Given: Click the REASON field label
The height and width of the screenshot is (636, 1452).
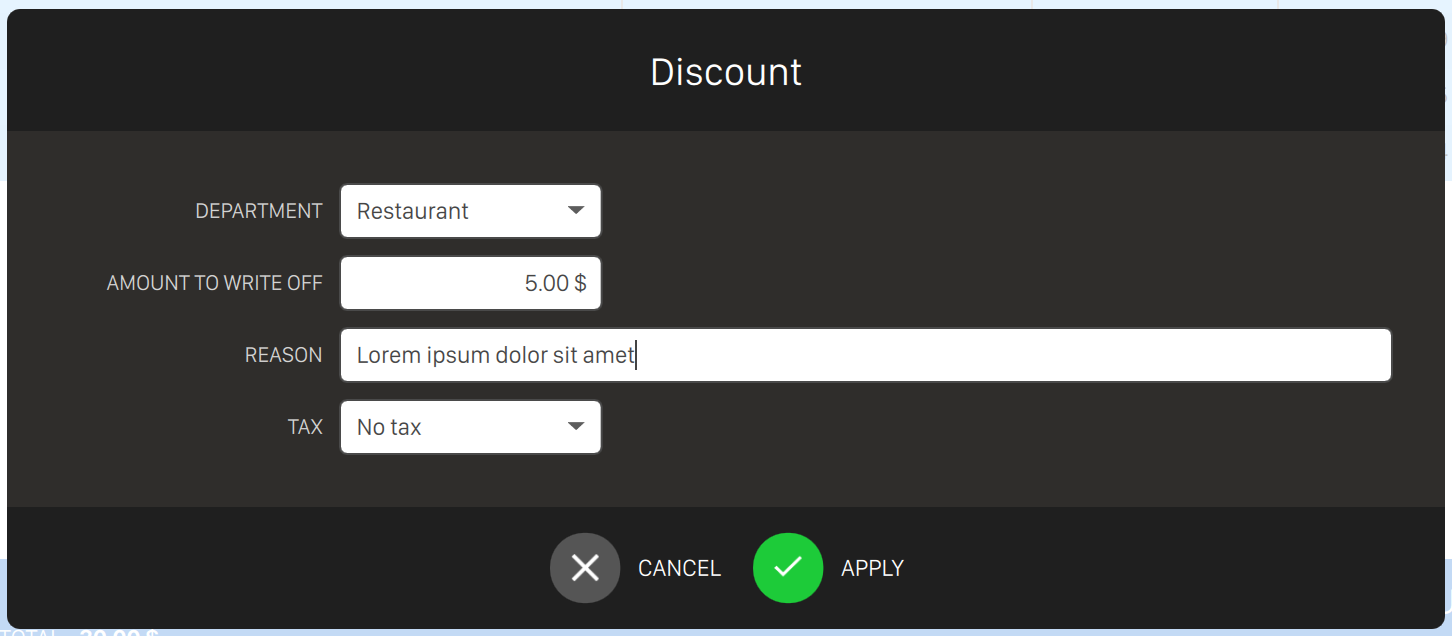Looking at the screenshot, I should point(283,355).
